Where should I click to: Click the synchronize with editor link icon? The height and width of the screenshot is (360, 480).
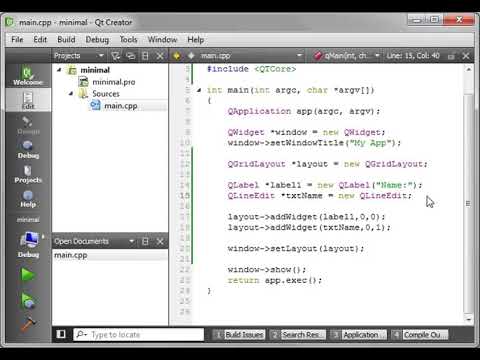[x=131, y=56]
